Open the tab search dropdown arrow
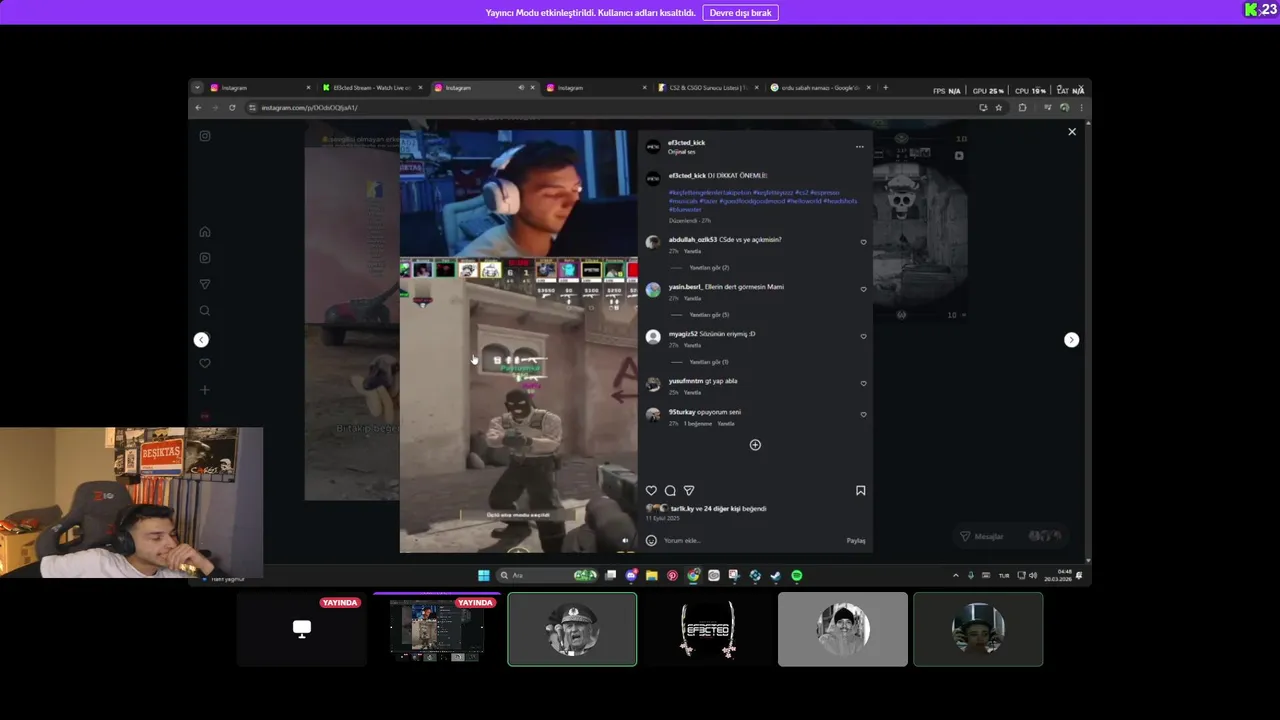This screenshot has height=720, width=1280. (197, 88)
